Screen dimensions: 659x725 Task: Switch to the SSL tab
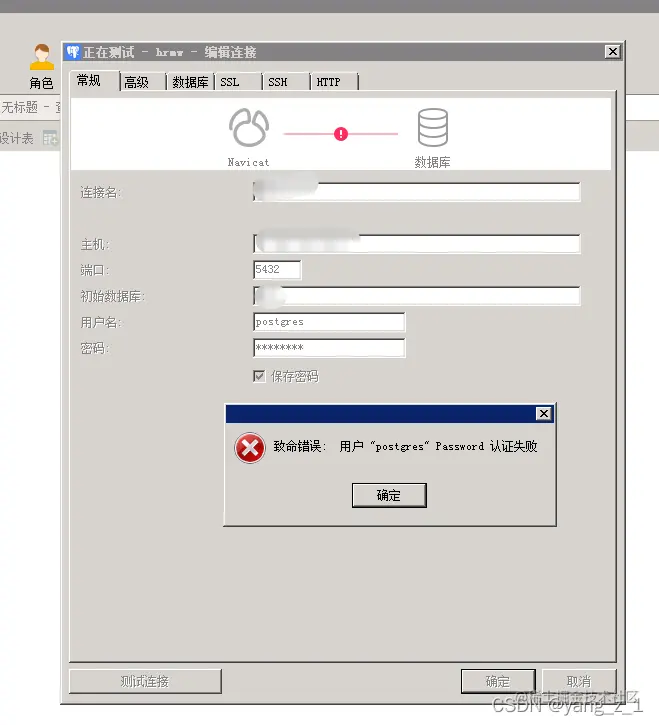[x=238, y=82]
